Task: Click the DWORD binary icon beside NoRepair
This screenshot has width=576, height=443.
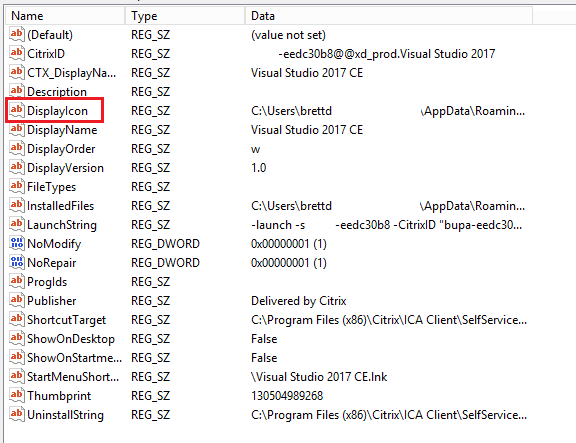Action: (x=17, y=263)
